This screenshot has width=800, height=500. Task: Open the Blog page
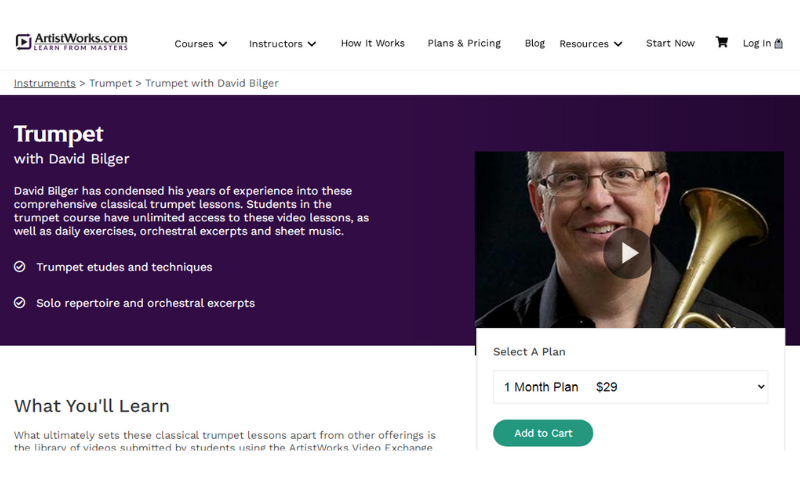pyautogui.click(x=535, y=43)
